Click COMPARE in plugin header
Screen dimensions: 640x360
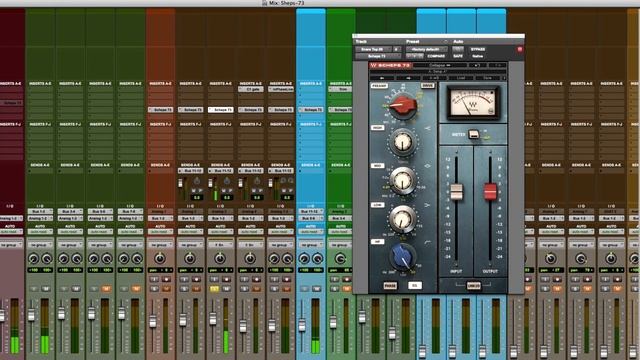pyautogui.click(x=436, y=56)
